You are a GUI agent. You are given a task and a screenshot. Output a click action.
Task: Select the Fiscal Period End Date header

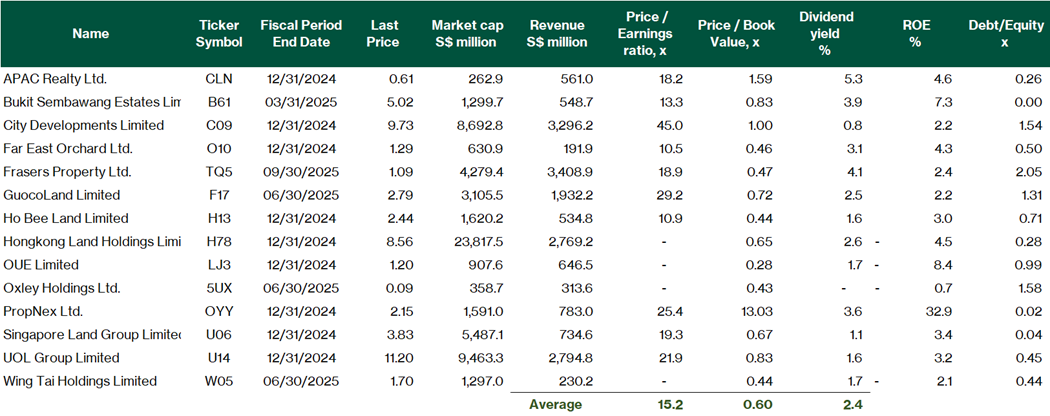[x=300, y=33]
